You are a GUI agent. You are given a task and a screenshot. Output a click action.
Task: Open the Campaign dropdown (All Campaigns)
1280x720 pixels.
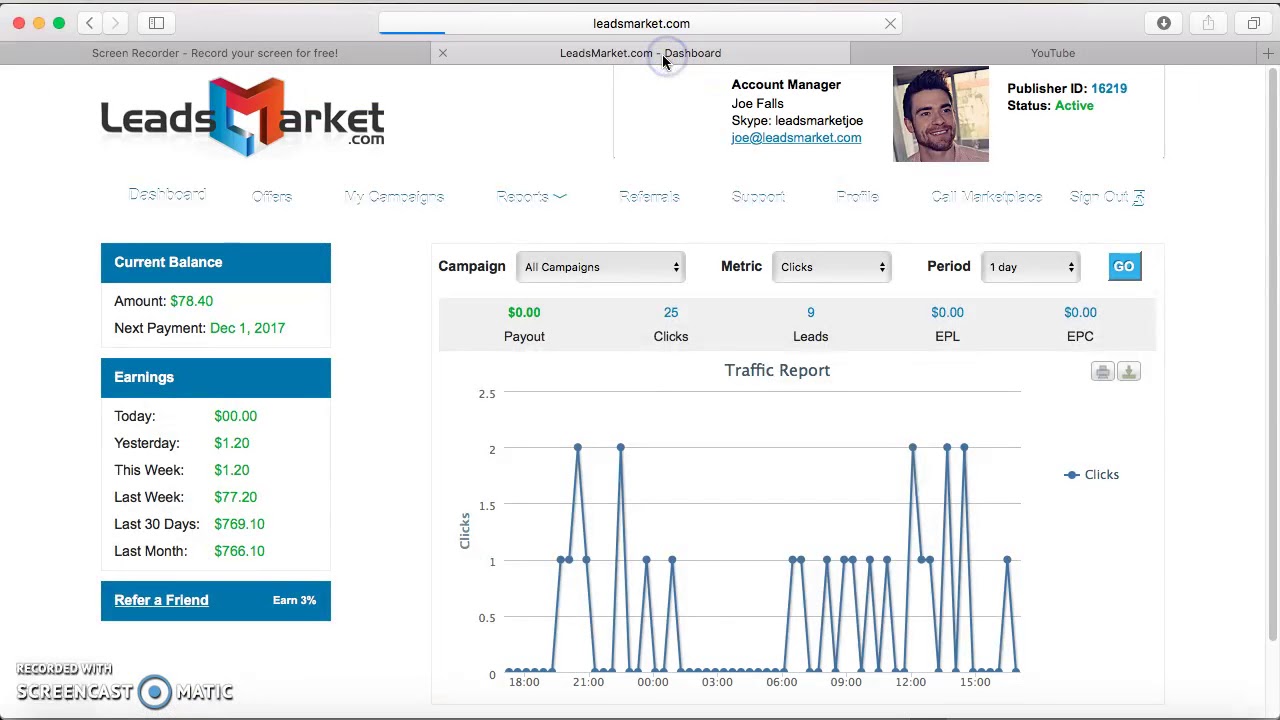[600, 267]
